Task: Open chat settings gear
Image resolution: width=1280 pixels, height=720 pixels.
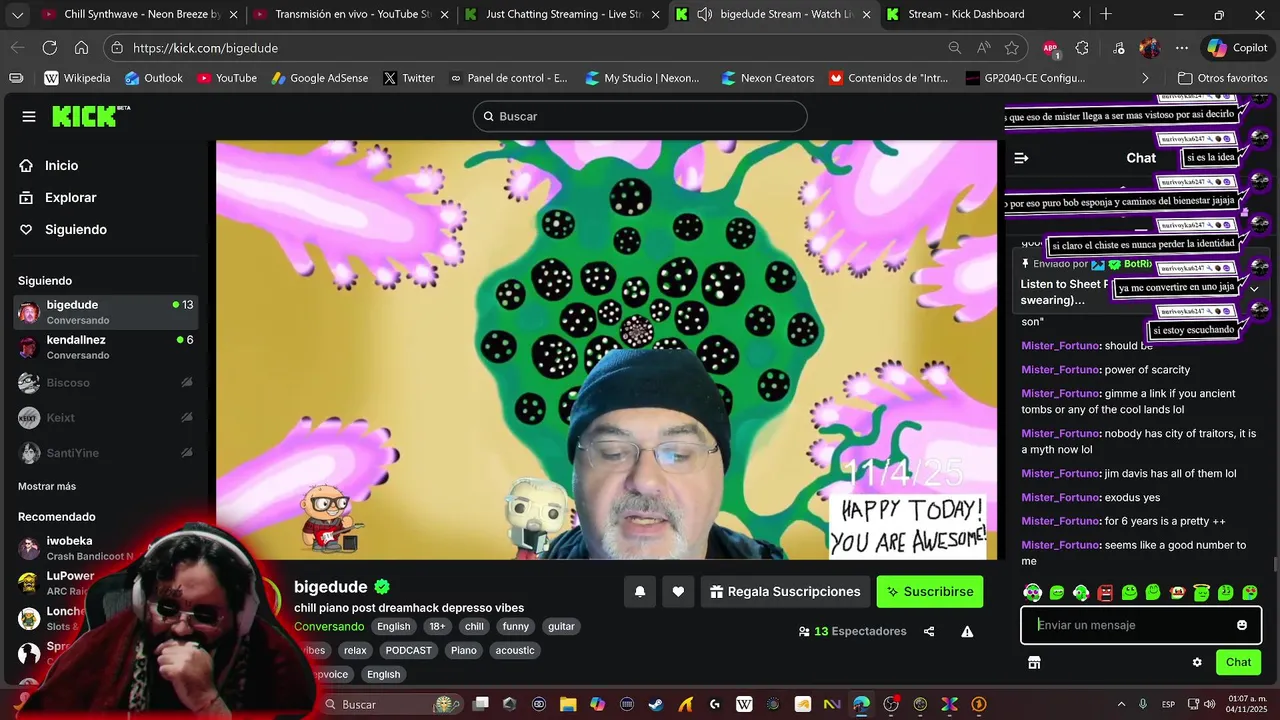Action: point(1197,662)
